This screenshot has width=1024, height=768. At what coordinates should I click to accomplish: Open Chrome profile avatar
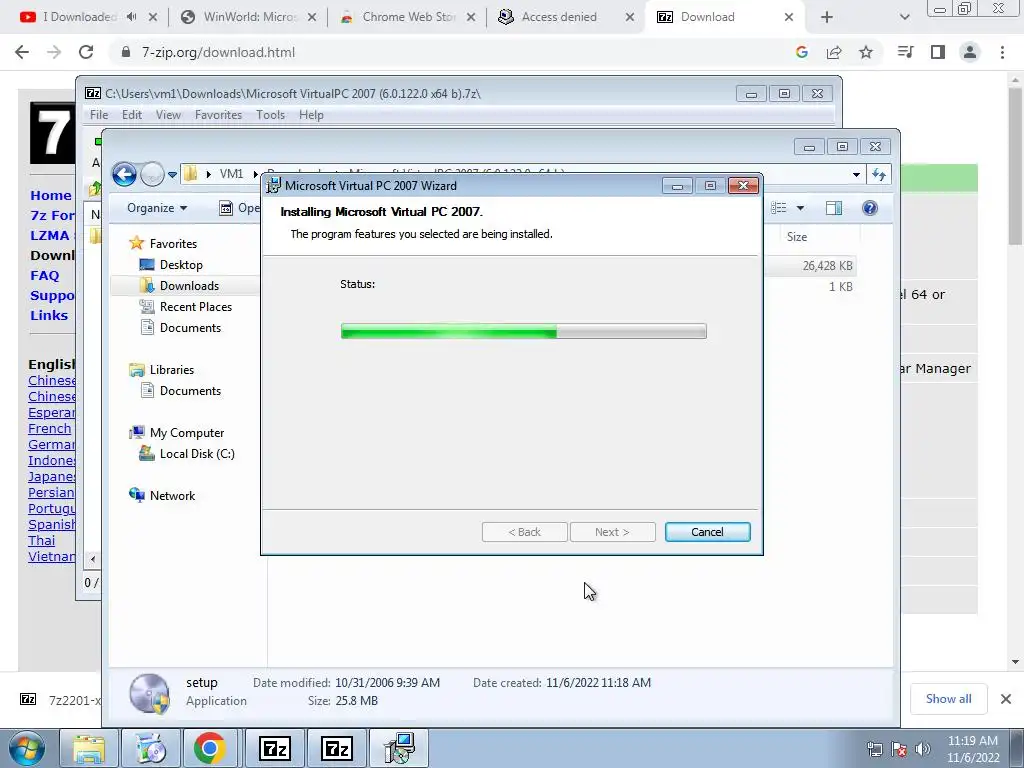coord(970,52)
